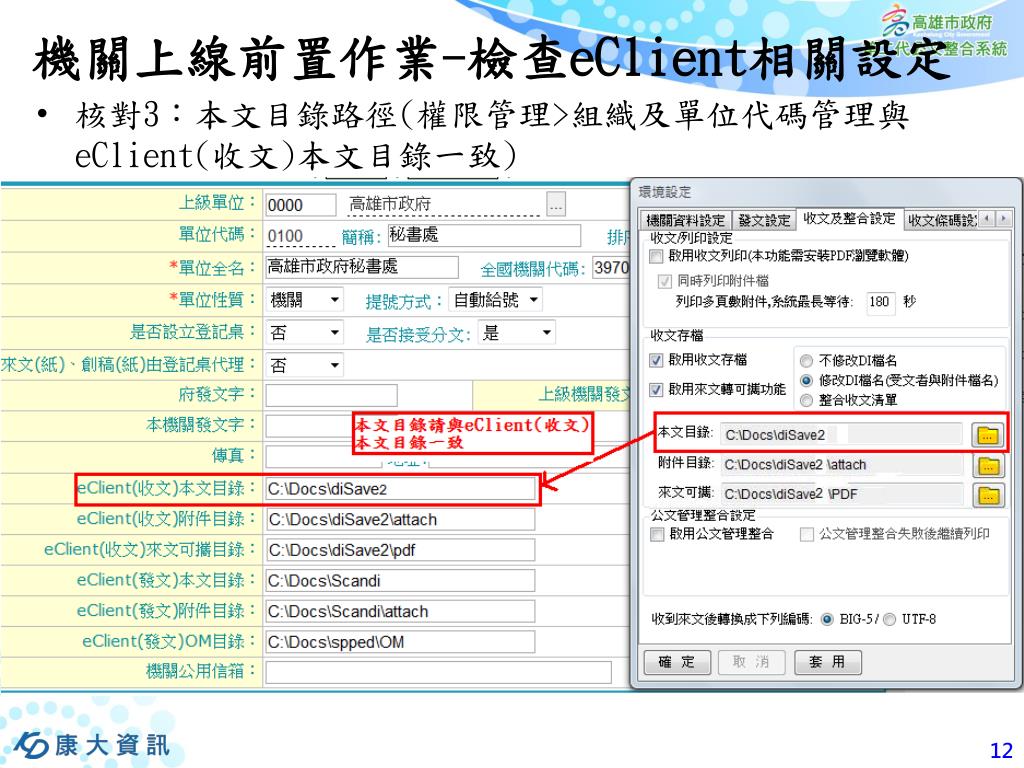
Task: Click the 取消 button
Action: click(x=751, y=662)
